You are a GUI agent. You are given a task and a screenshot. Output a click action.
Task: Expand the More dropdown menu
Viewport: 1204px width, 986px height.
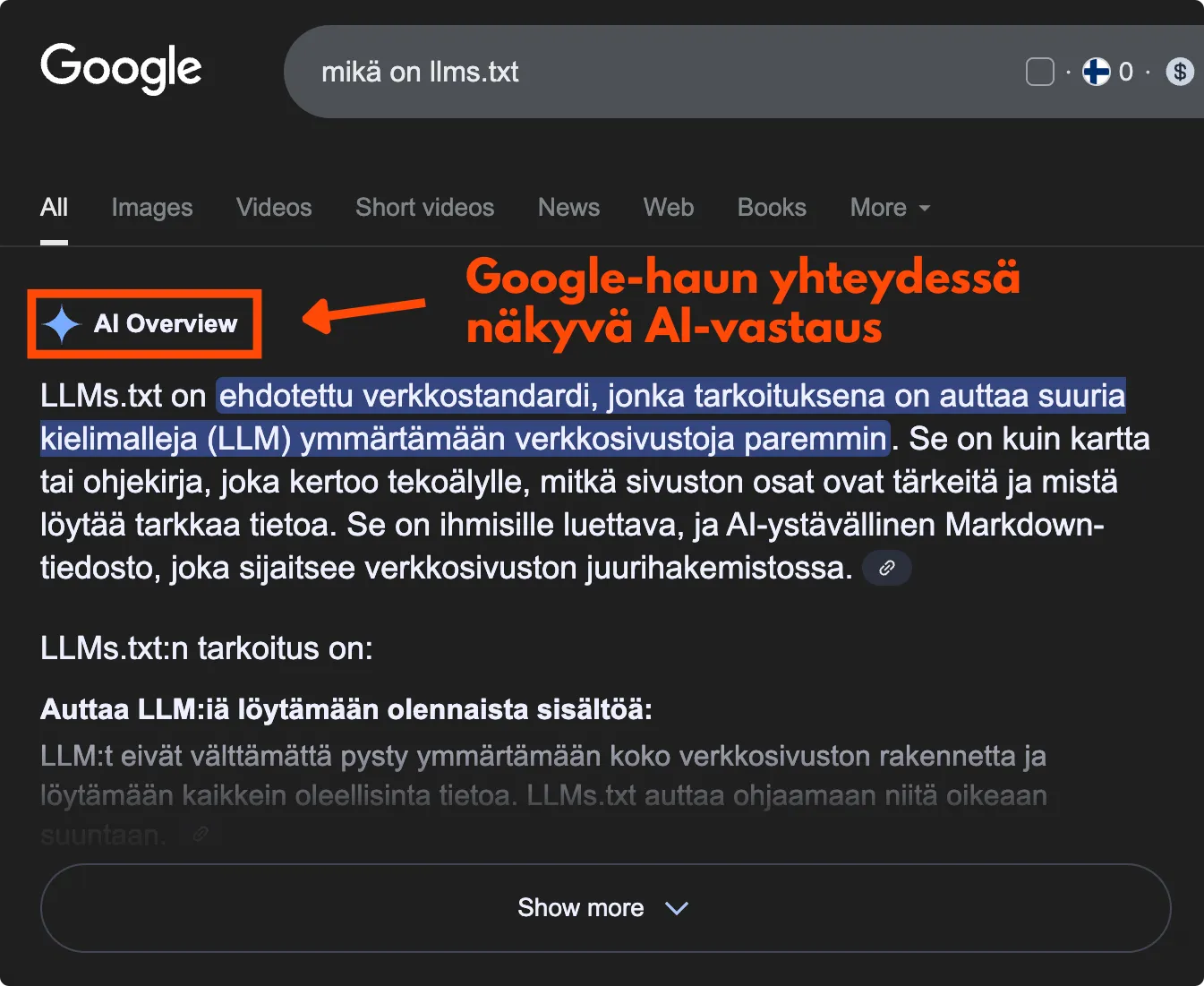890,208
